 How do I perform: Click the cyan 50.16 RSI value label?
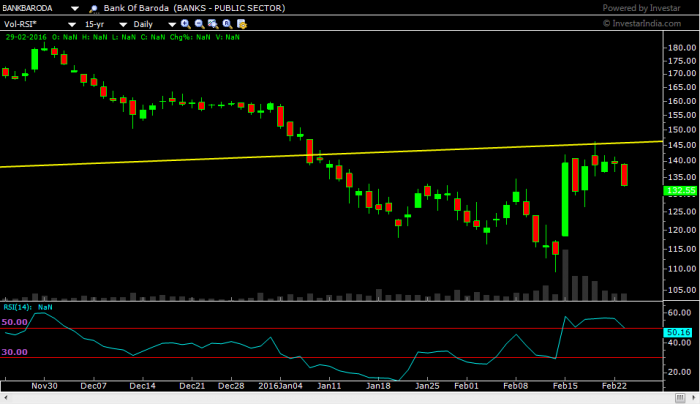point(679,332)
